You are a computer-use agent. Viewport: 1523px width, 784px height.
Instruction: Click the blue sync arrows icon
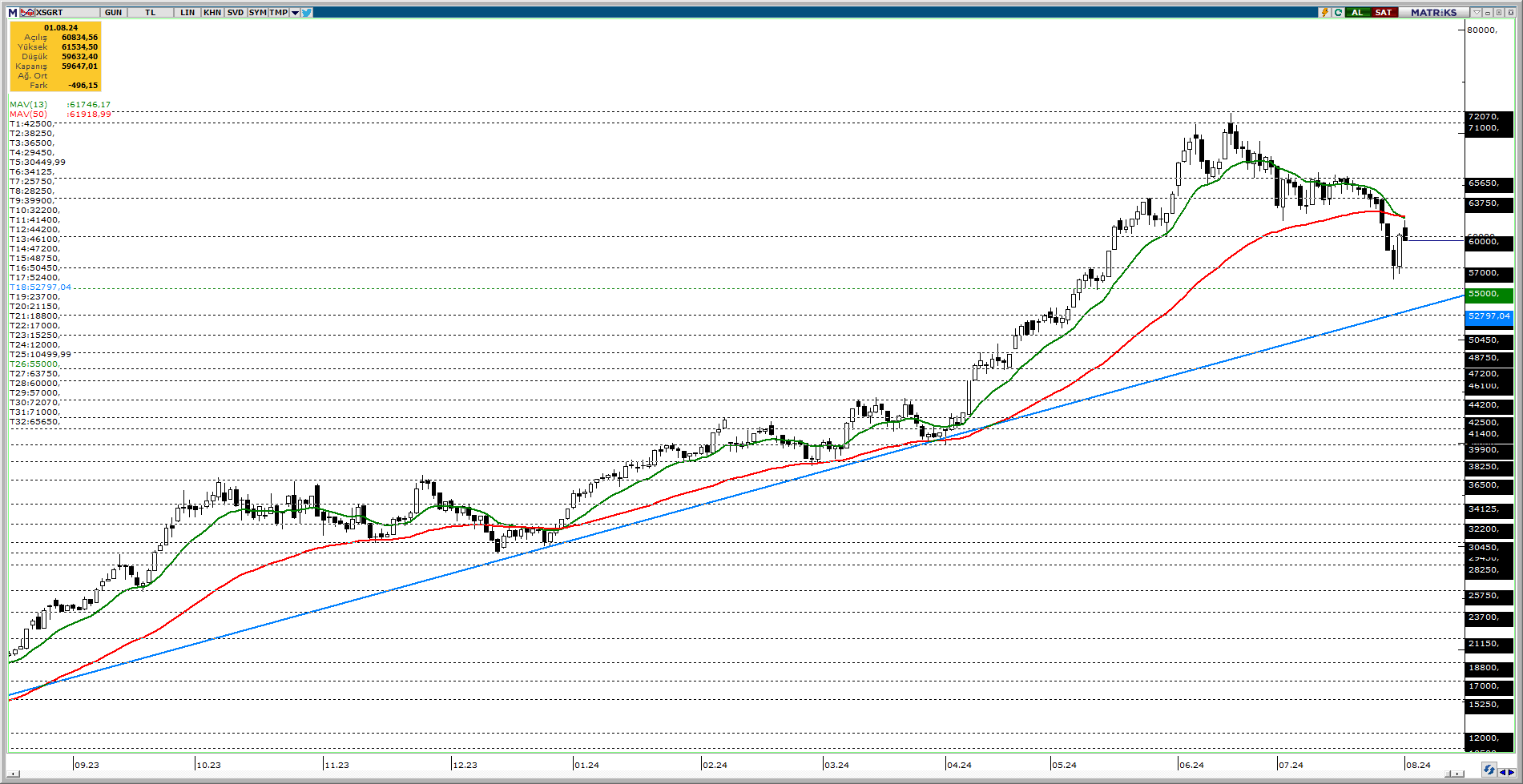click(x=1489, y=770)
